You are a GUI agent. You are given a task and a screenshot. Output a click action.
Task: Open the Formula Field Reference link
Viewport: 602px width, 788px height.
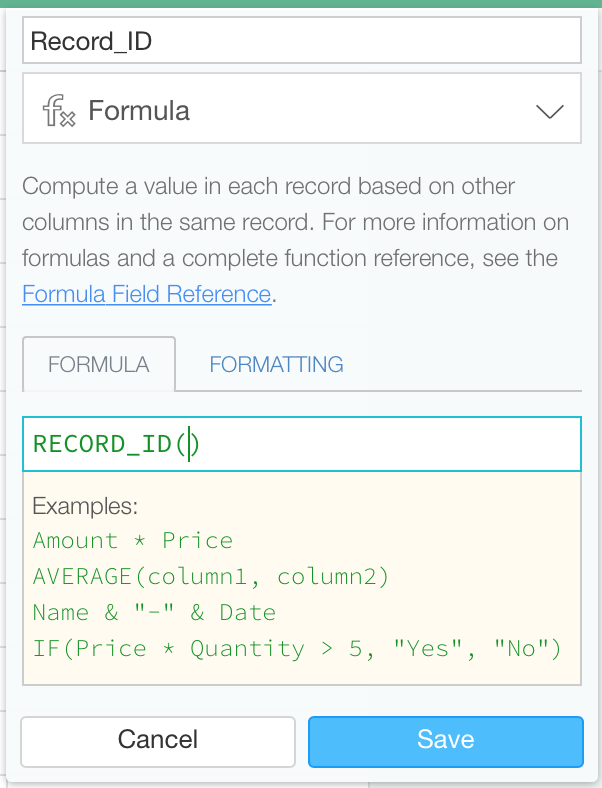147,294
